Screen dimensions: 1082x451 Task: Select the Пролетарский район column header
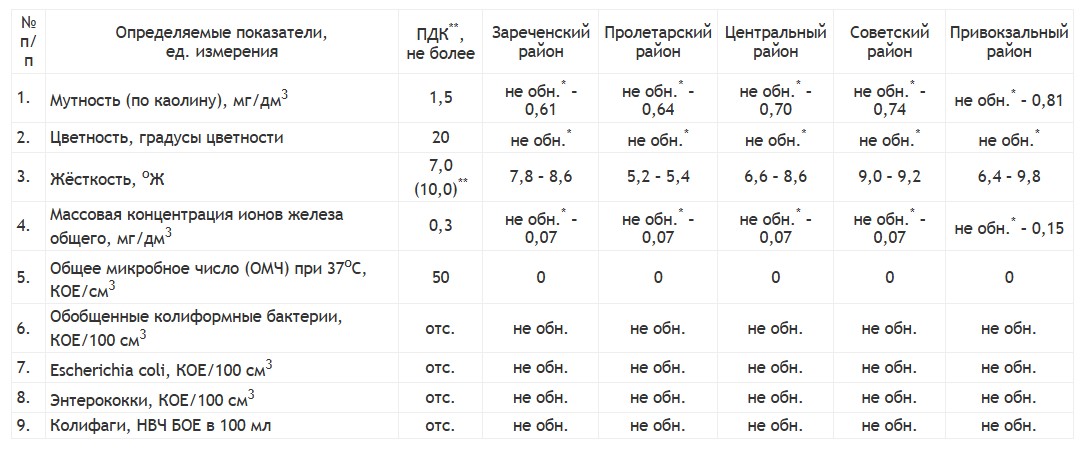(658, 42)
